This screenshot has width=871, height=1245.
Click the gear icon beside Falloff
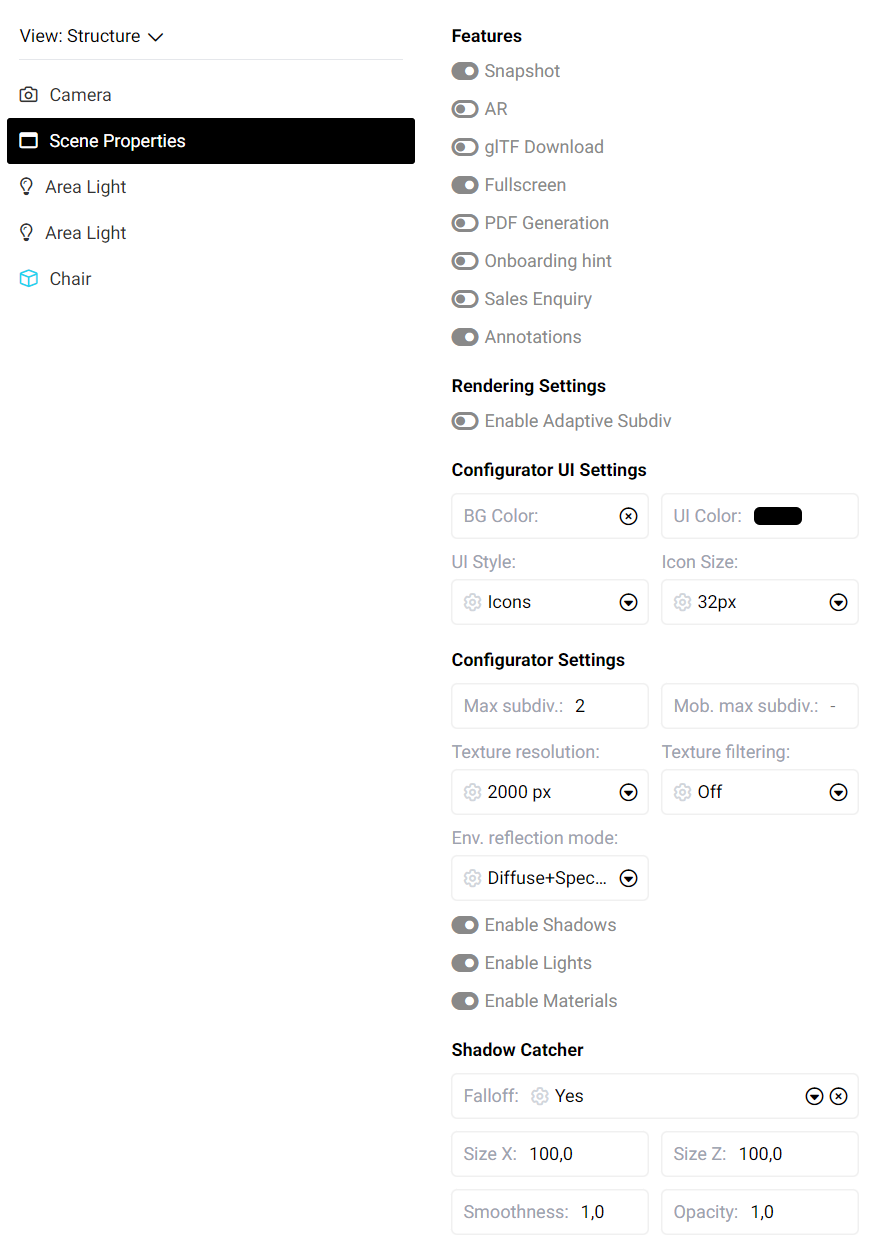tap(540, 1096)
